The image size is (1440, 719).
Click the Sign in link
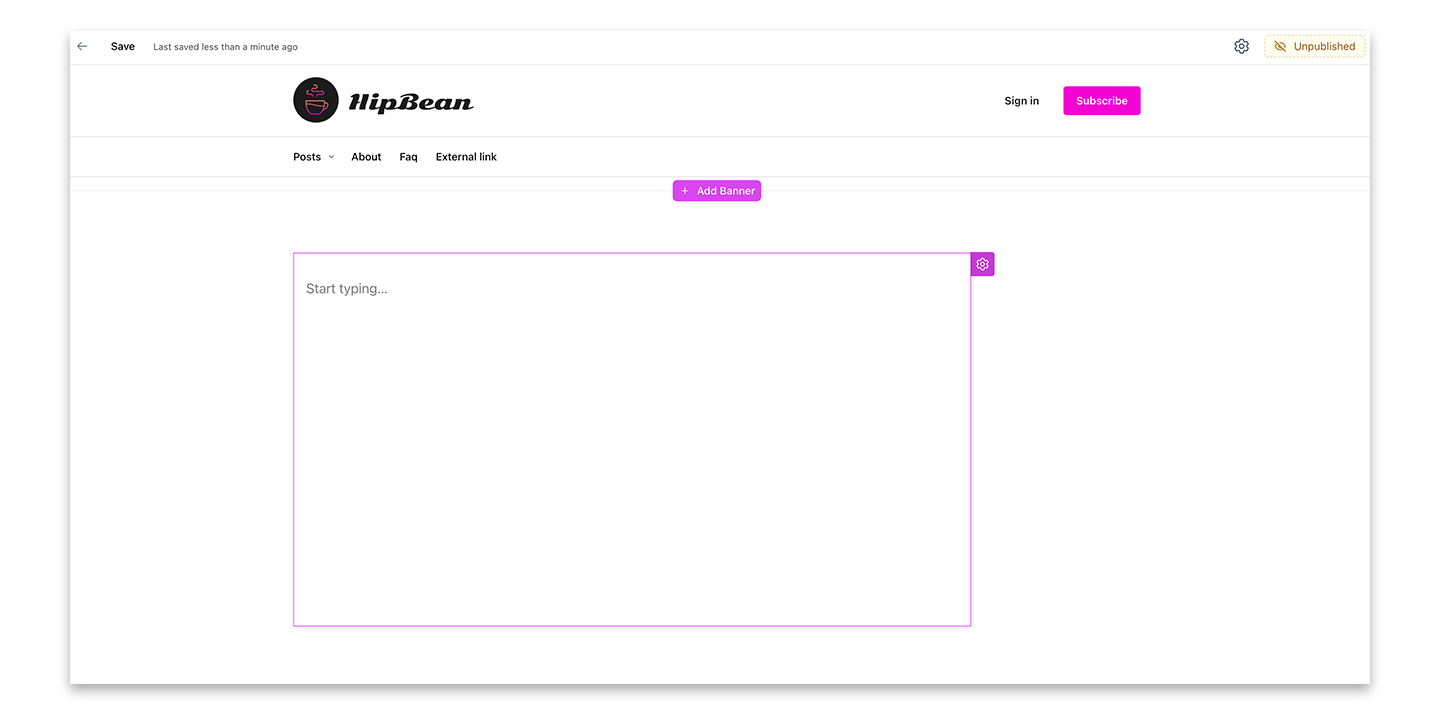(x=1020, y=100)
